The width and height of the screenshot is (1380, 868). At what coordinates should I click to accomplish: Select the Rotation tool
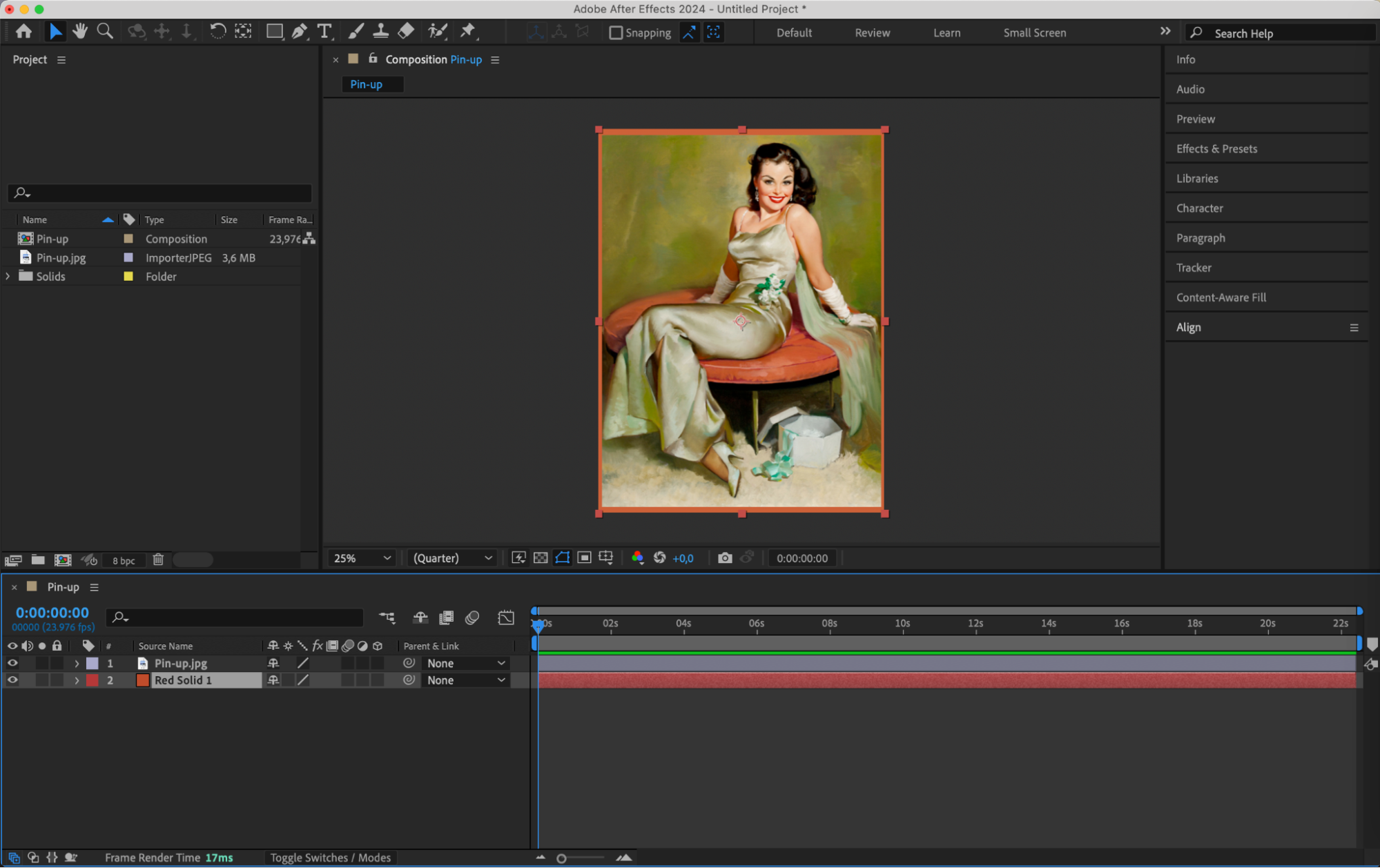[x=217, y=31]
